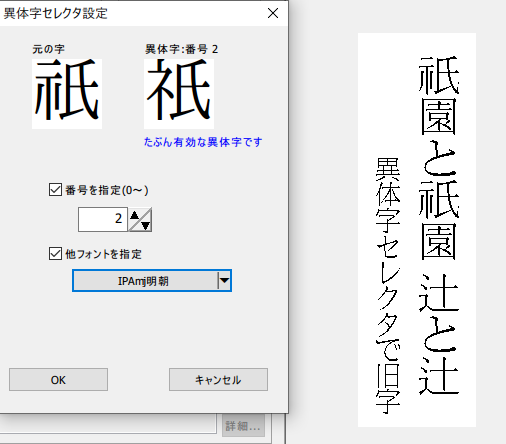Click the greyed 詳細... button
The height and width of the screenshot is (444, 506).
pyautogui.click(x=243, y=426)
